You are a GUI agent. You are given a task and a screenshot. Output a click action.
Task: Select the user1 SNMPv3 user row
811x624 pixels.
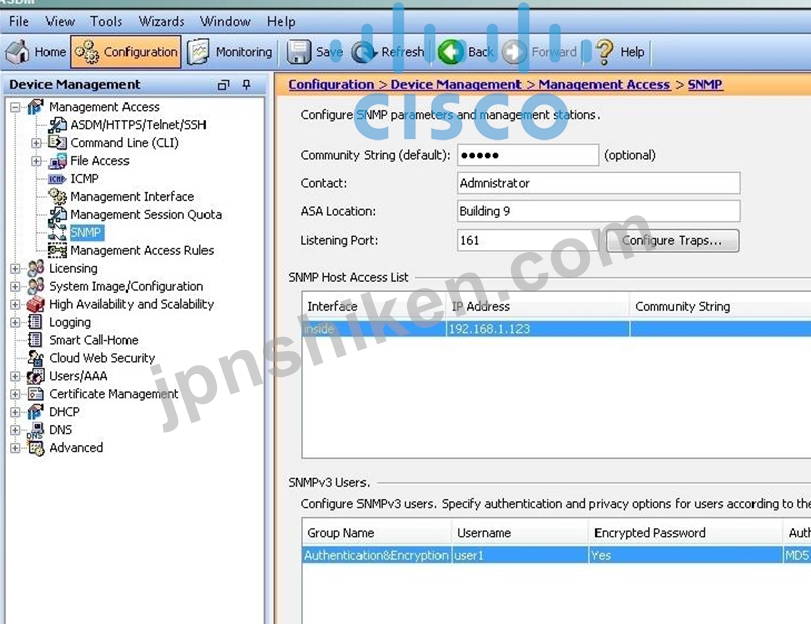557,555
